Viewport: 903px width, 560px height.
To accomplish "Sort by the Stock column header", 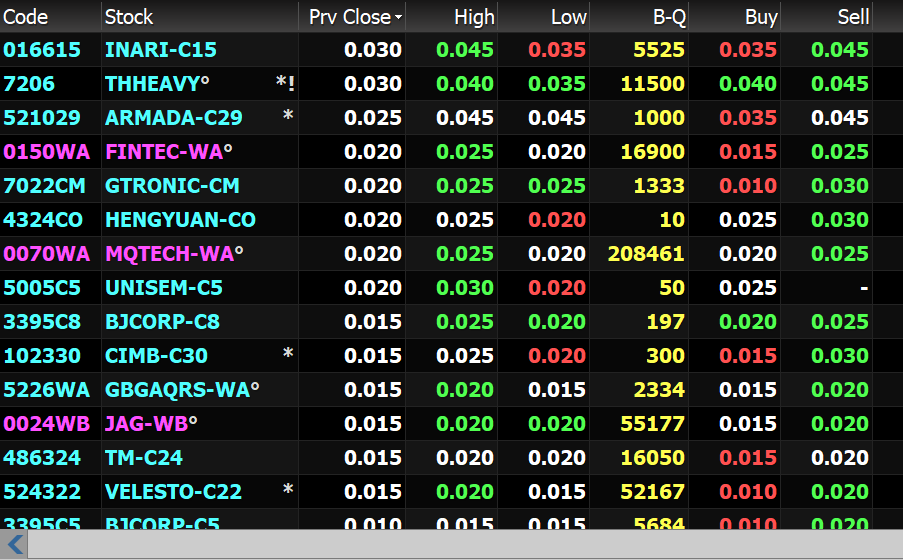I will coord(129,17).
